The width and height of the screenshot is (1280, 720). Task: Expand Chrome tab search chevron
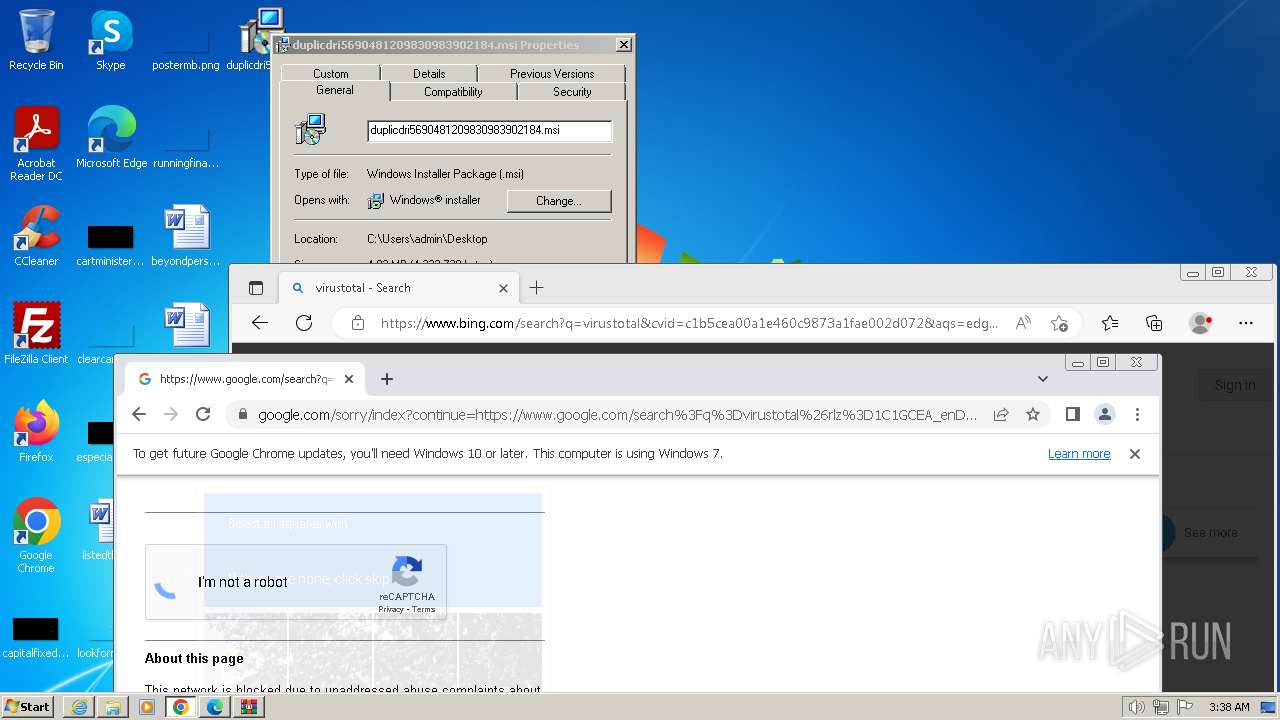click(1043, 379)
